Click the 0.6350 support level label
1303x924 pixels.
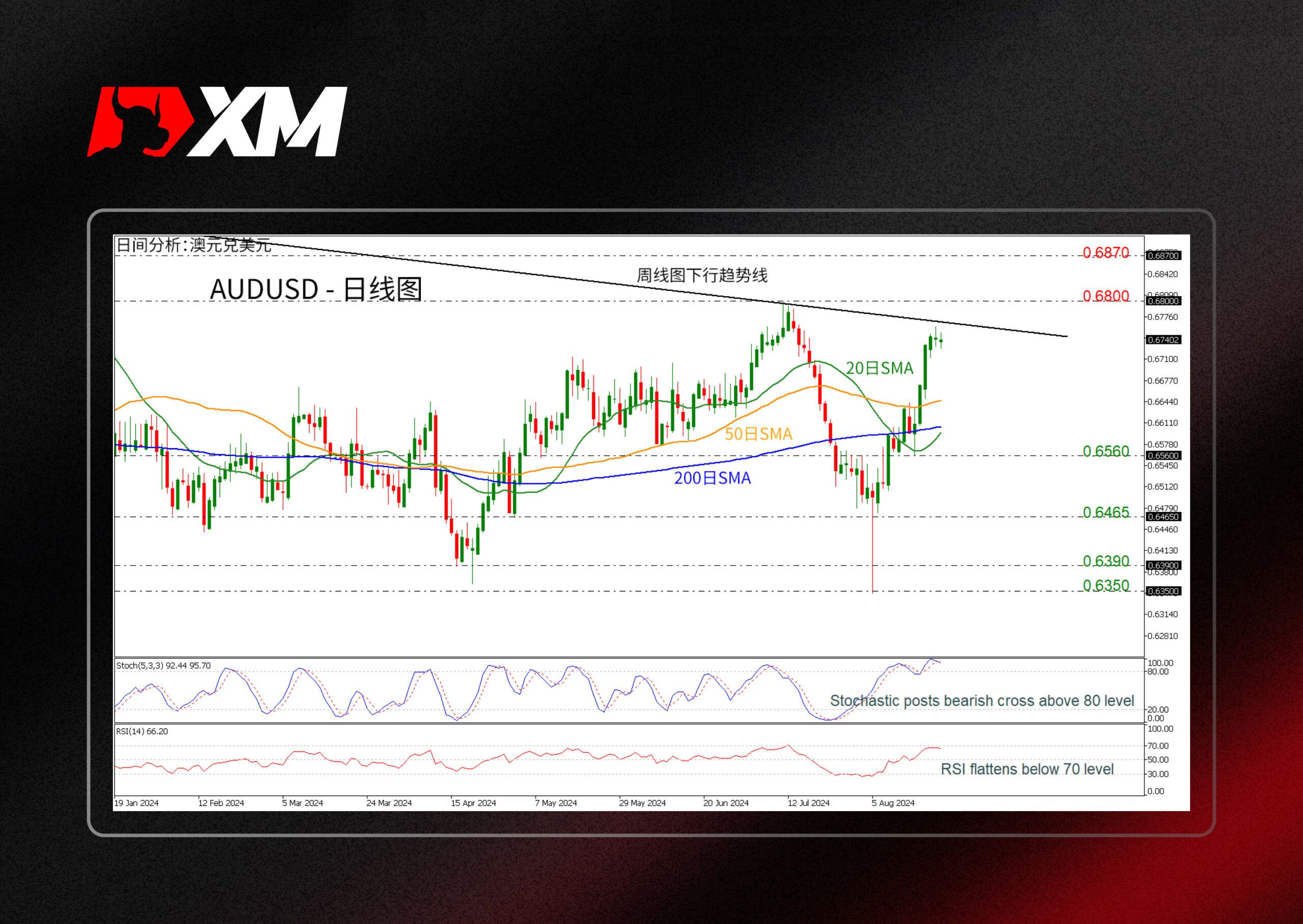(1105, 586)
